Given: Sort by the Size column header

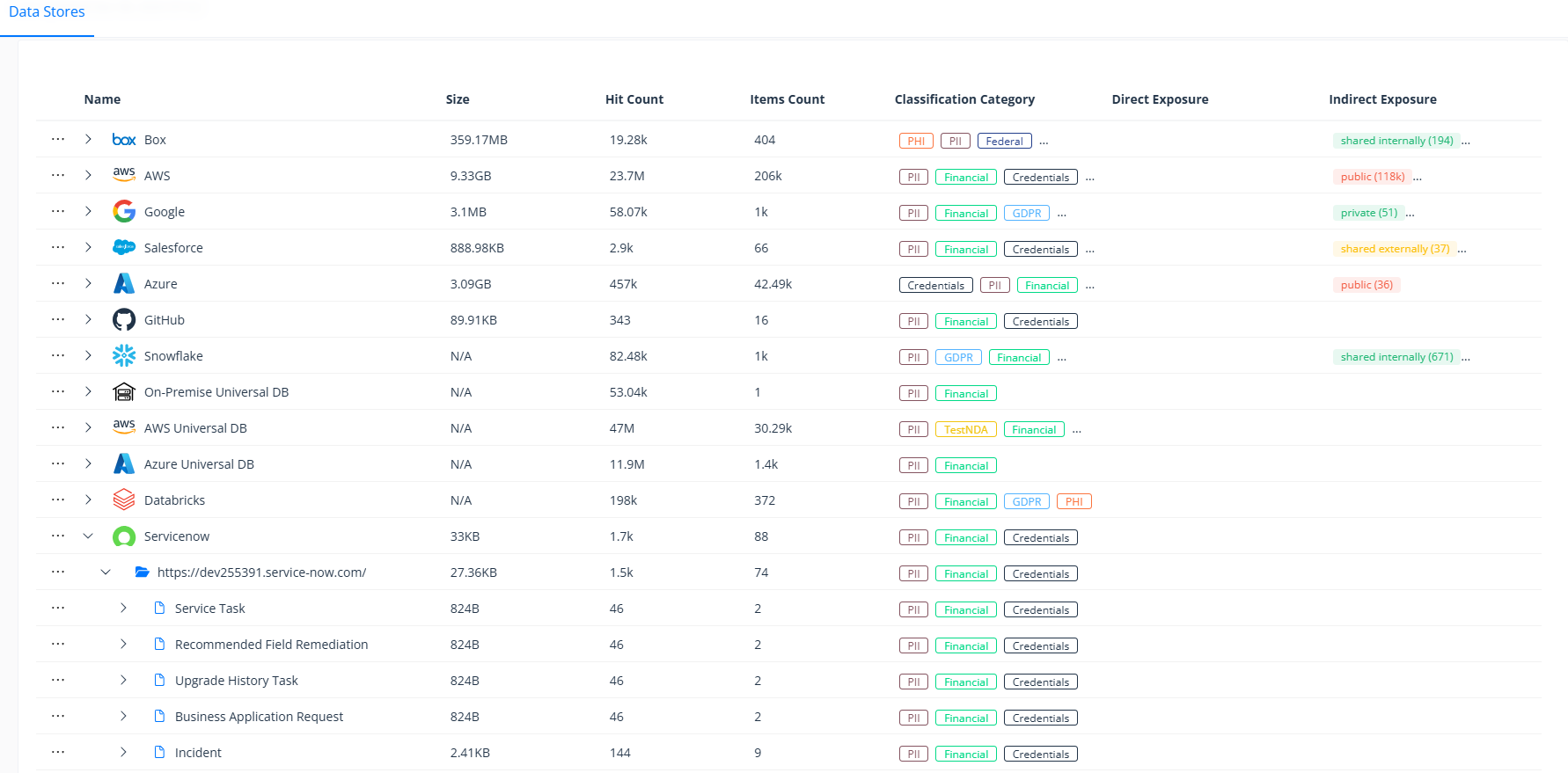Looking at the screenshot, I should click(458, 99).
